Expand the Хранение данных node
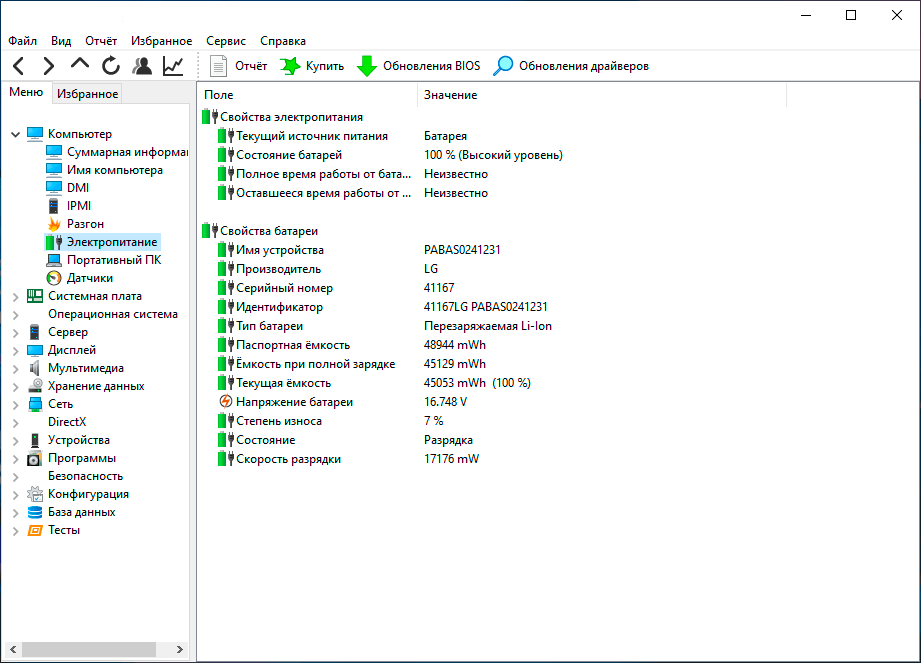 [x=15, y=386]
